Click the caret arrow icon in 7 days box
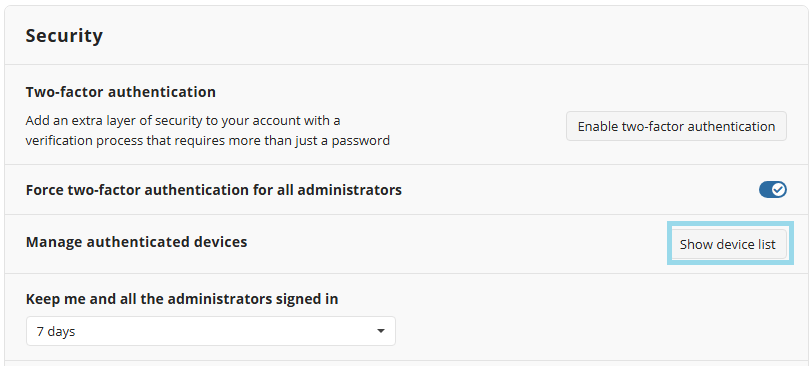The width and height of the screenshot is (812, 366). pyautogui.click(x=381, y=331)
